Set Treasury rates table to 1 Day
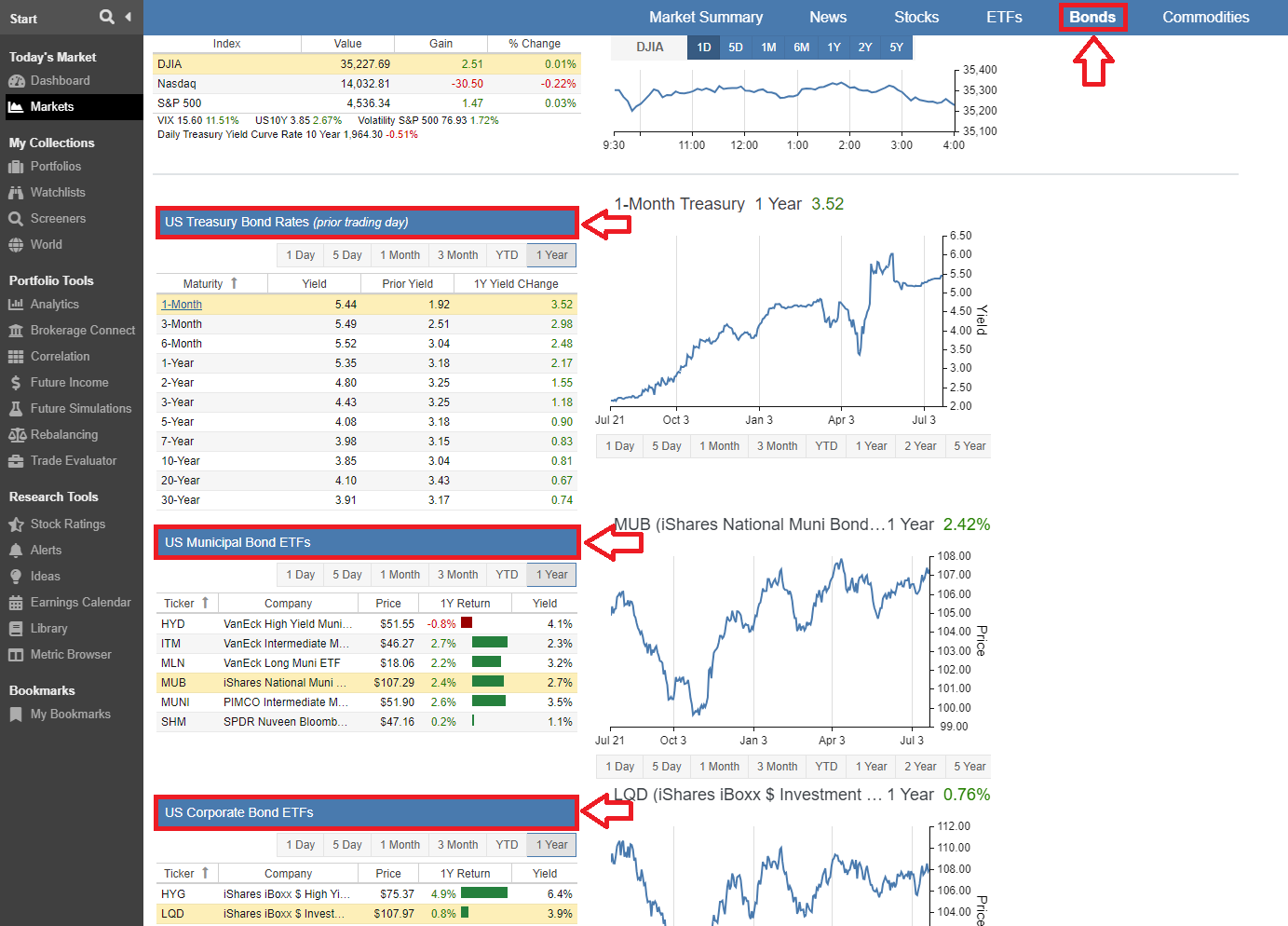1288x926 pixels. (x=300, y=255)
